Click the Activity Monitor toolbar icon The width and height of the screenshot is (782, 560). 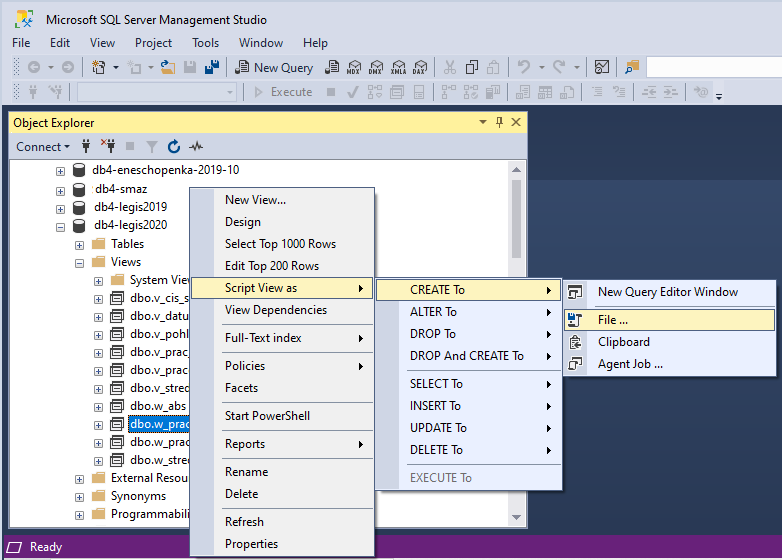click(x=602, y=67)
